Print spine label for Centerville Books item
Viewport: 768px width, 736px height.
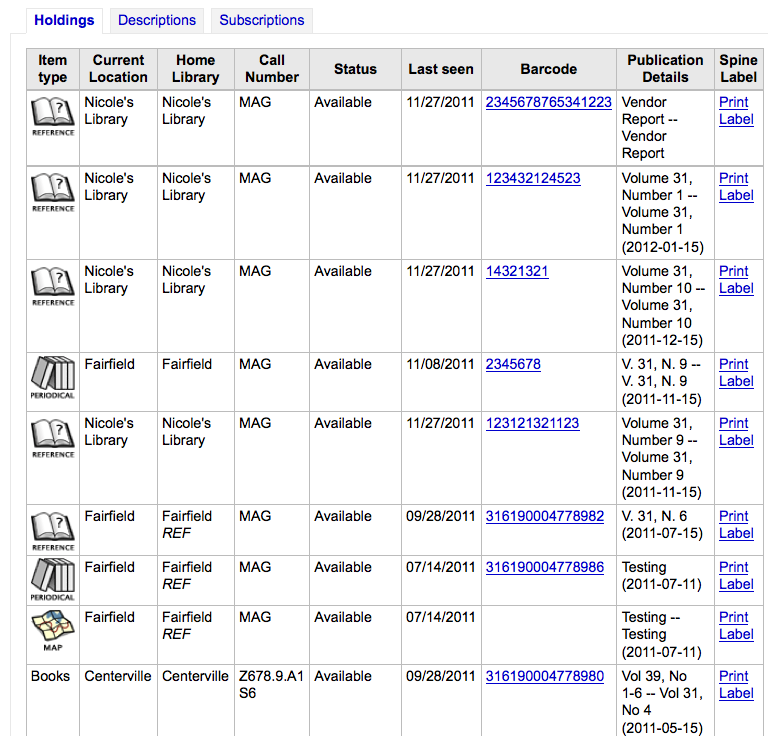coord(736,685)
